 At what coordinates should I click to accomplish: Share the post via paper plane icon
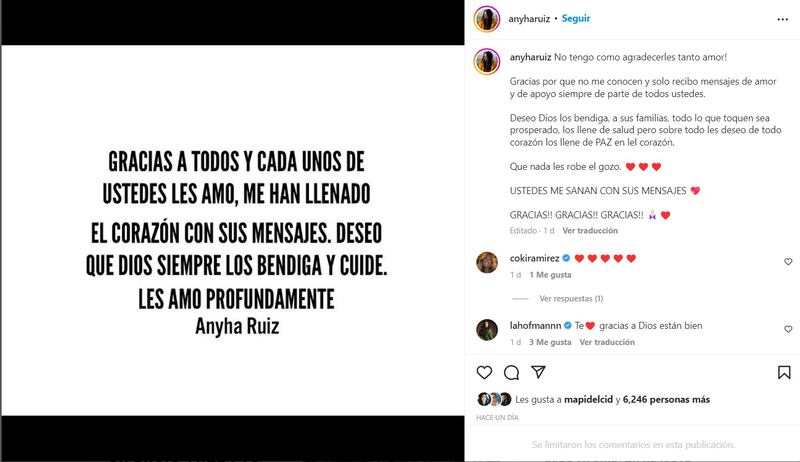coord(538,372)
